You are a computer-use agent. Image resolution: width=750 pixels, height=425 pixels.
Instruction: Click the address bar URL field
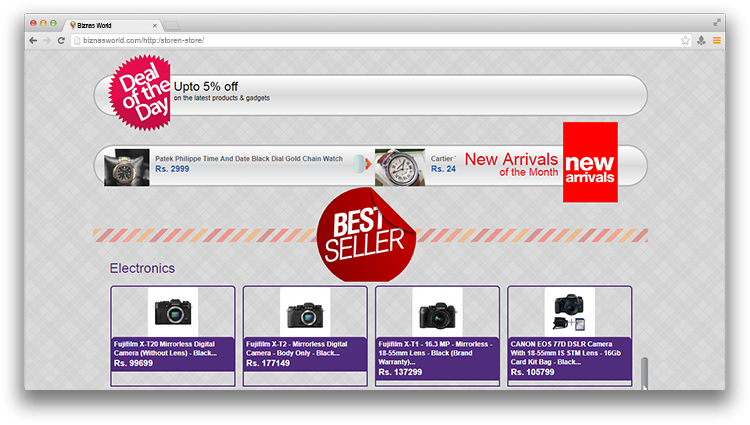pos(370,40)
